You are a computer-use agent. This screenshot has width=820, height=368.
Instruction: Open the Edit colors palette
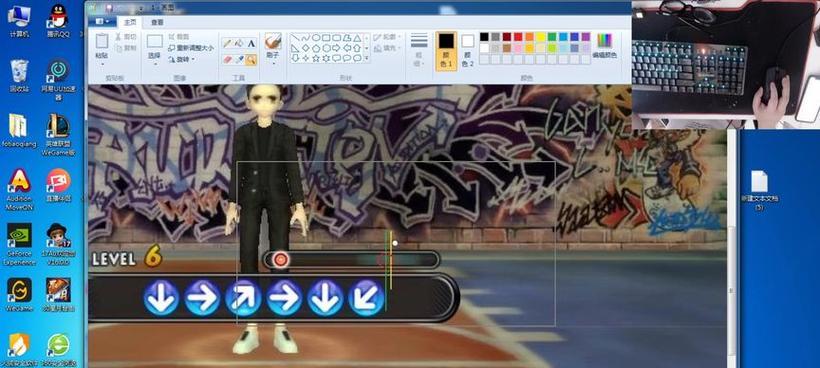[604, 45]
